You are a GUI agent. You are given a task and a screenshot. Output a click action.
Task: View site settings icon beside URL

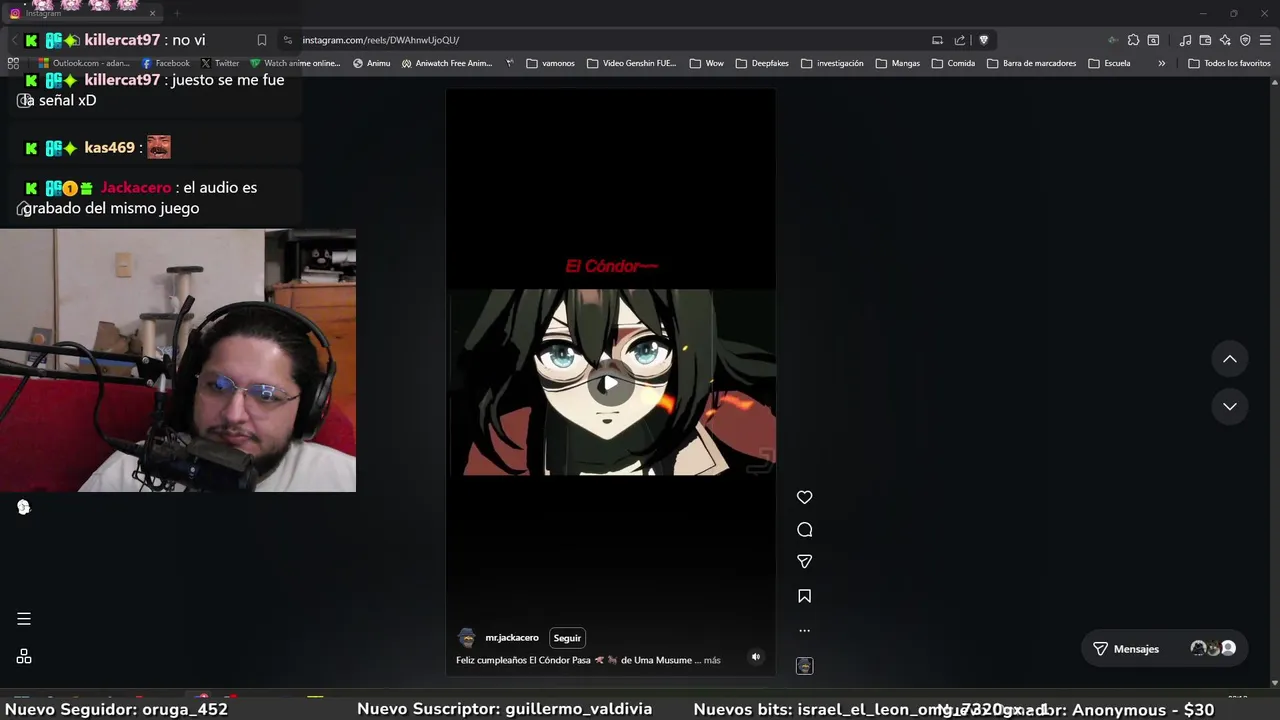pyautogui.click(x=288, y=40)
